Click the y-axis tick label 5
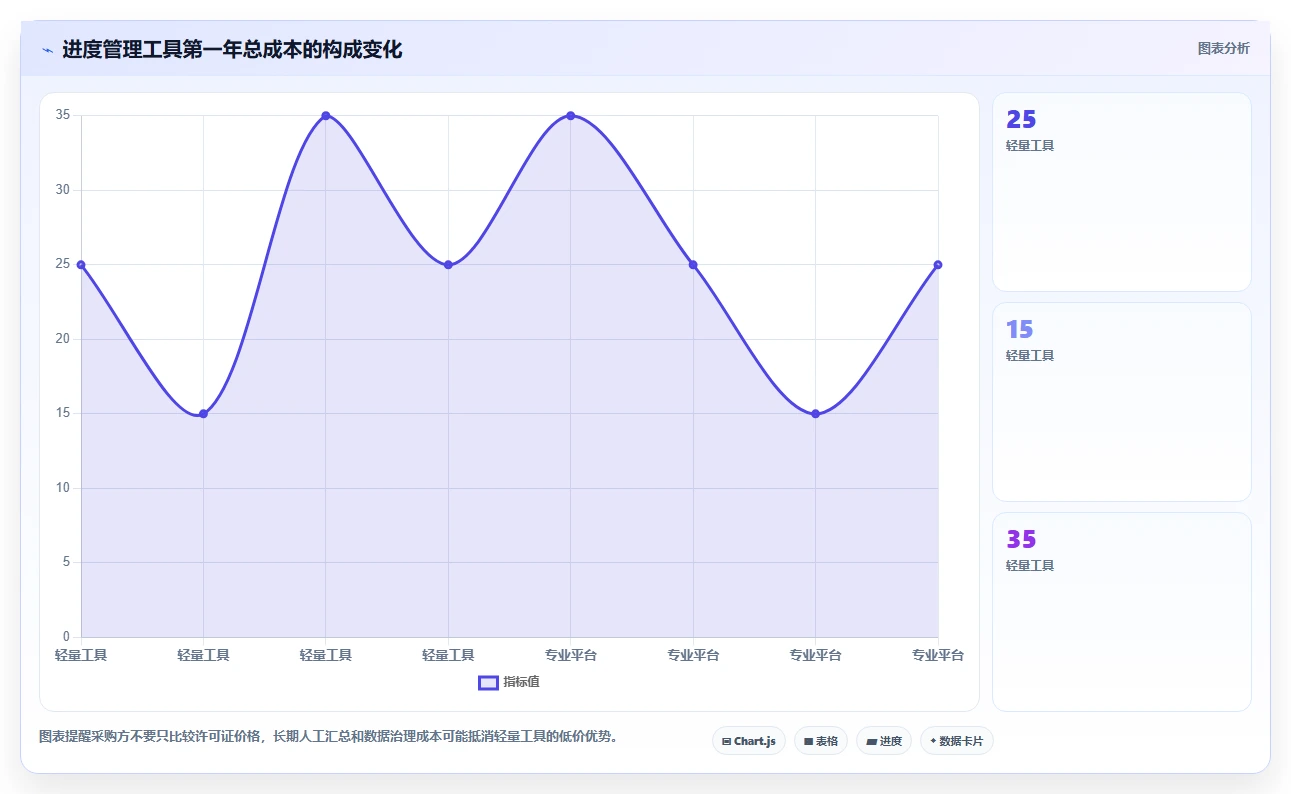This screenshot has height=794, width=1291. 66,562
